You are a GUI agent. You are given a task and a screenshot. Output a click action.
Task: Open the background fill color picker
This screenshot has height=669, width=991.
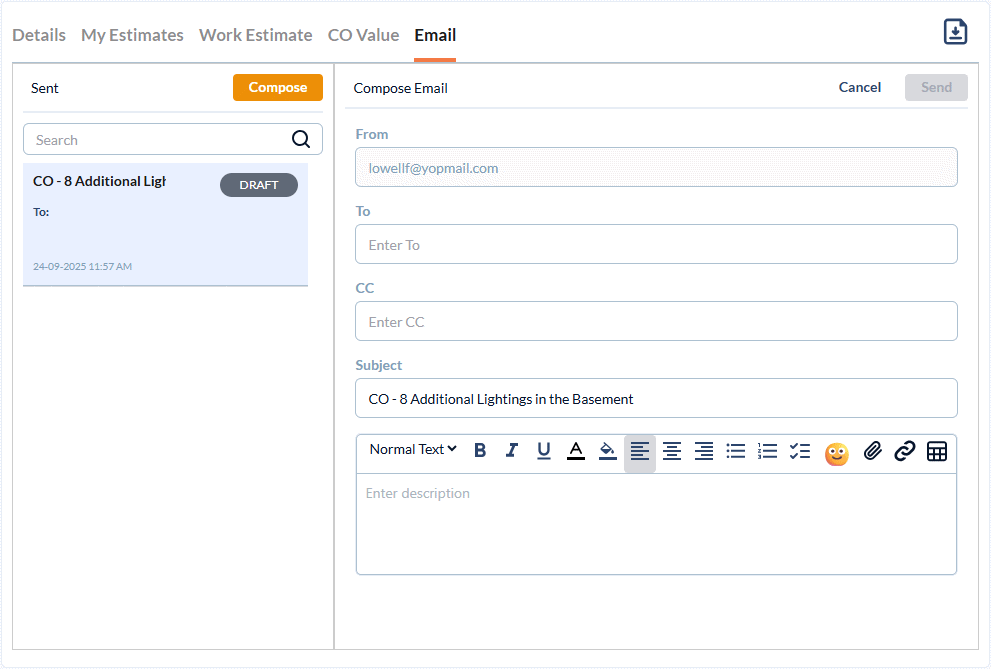[607, 450]
